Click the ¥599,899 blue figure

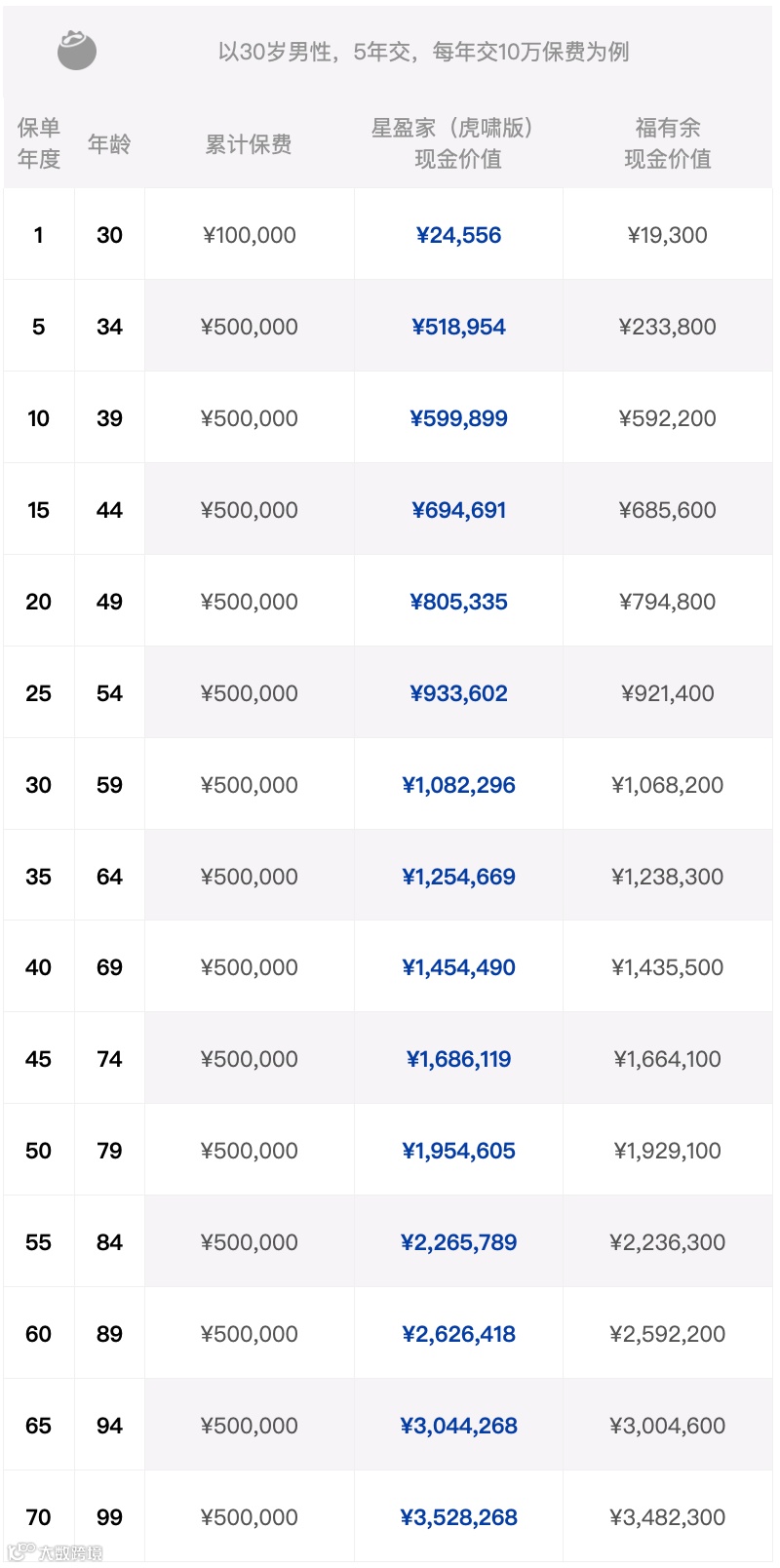(x=458, y=418)
